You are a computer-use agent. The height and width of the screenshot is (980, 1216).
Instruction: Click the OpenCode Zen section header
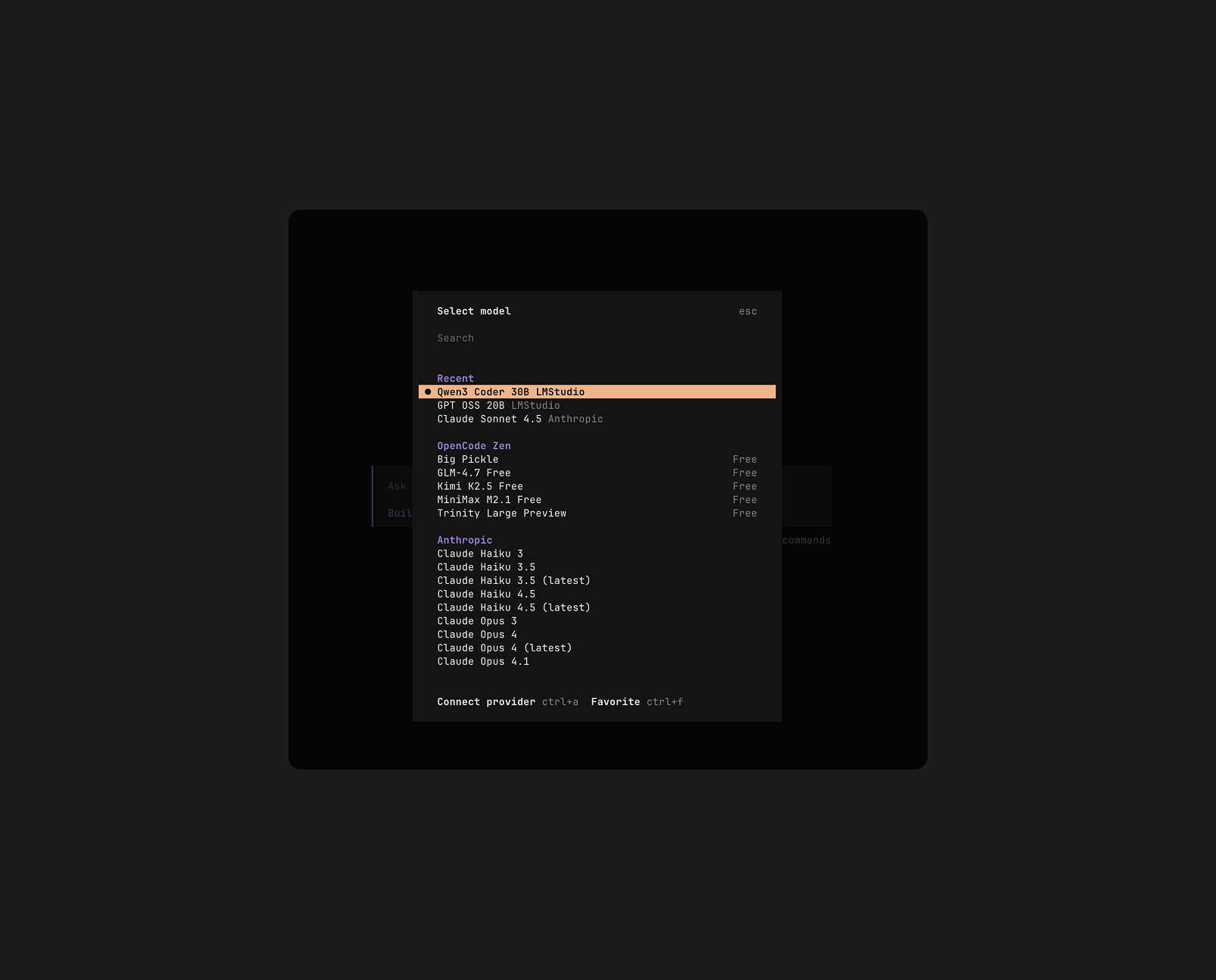tap(473, 445)
